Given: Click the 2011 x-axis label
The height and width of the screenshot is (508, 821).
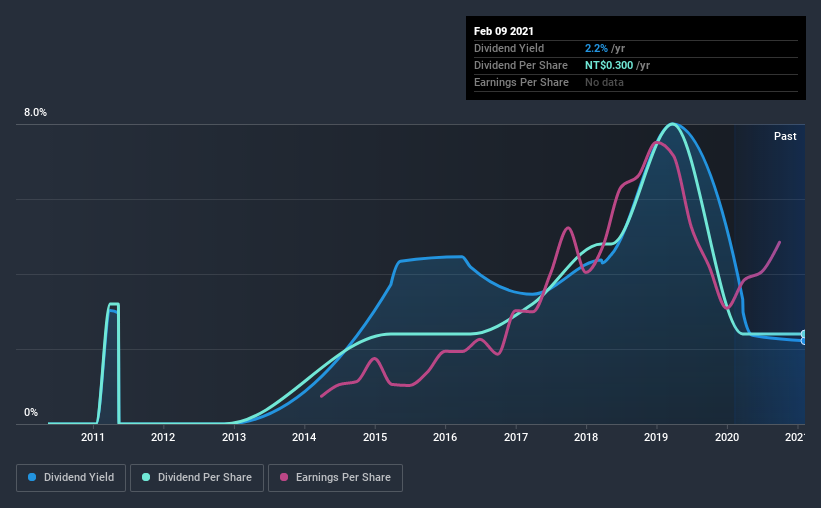Looking at the screenshot, I should point(93,437).
